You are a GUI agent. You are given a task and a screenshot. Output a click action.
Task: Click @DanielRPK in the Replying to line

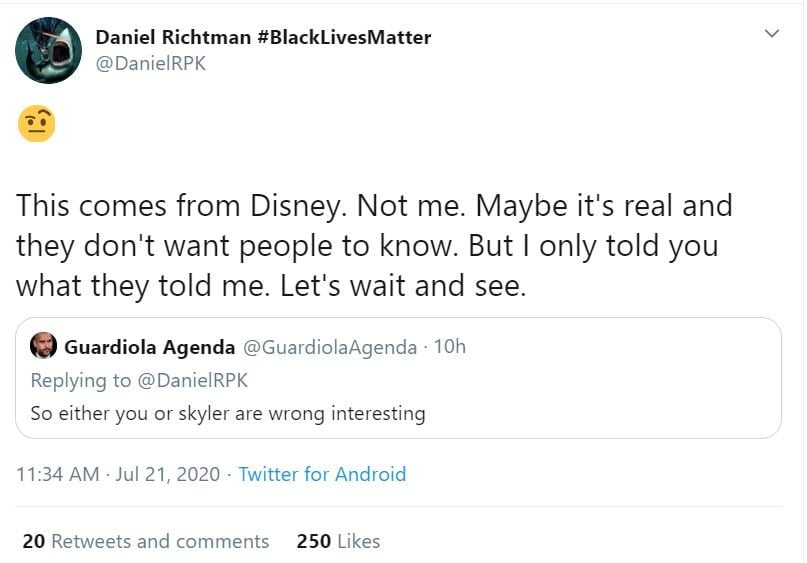point(192,380)
